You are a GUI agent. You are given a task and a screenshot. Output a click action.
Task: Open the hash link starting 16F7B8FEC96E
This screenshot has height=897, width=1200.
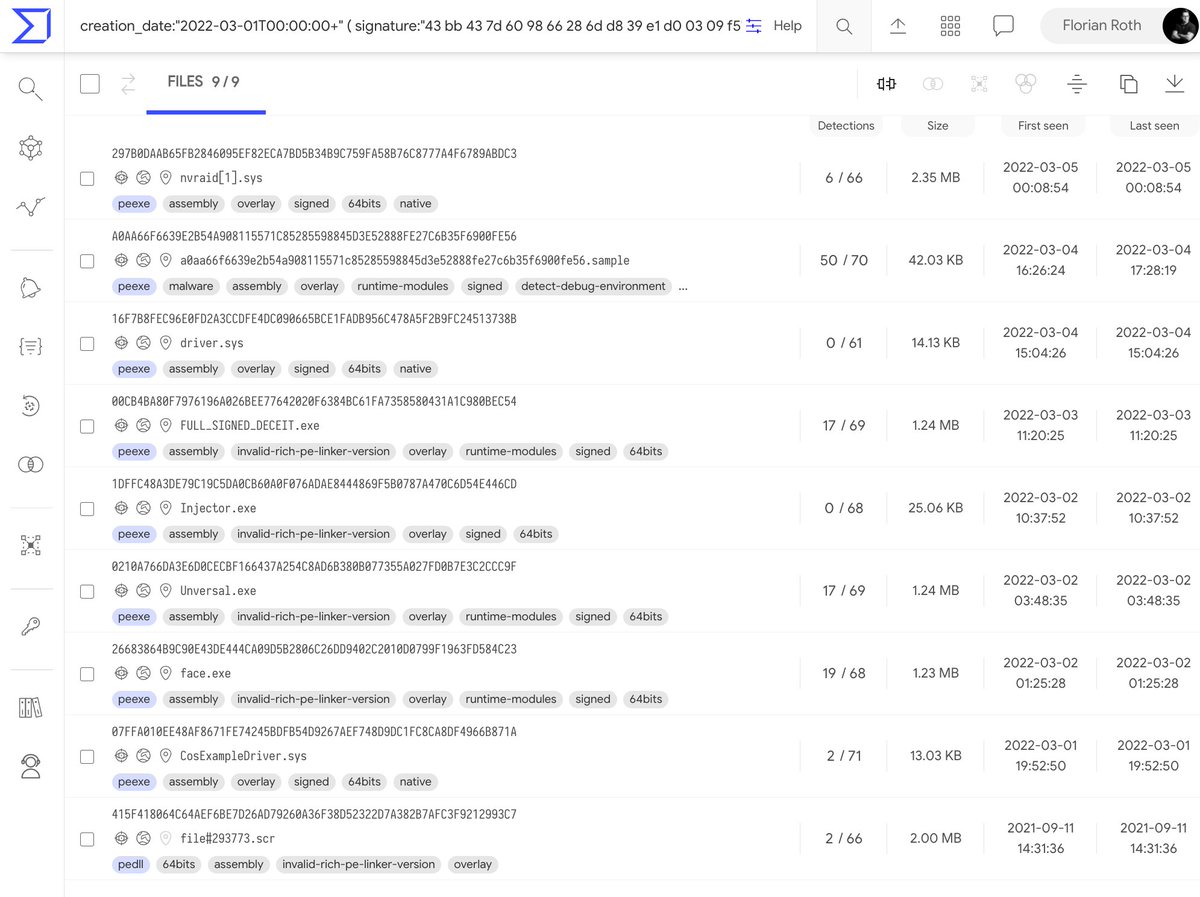click(x=314, y=319)
